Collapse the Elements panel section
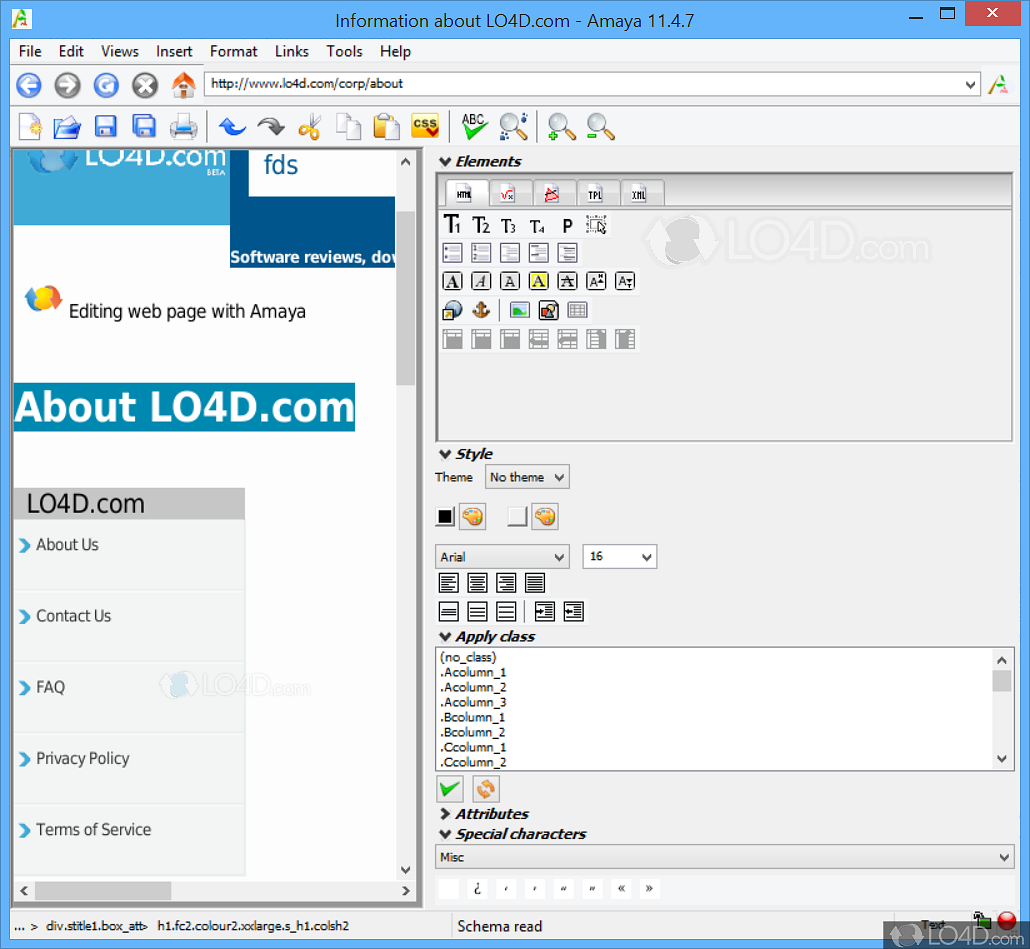Viewport: 1030px width, 949px height. coord(445,162)
